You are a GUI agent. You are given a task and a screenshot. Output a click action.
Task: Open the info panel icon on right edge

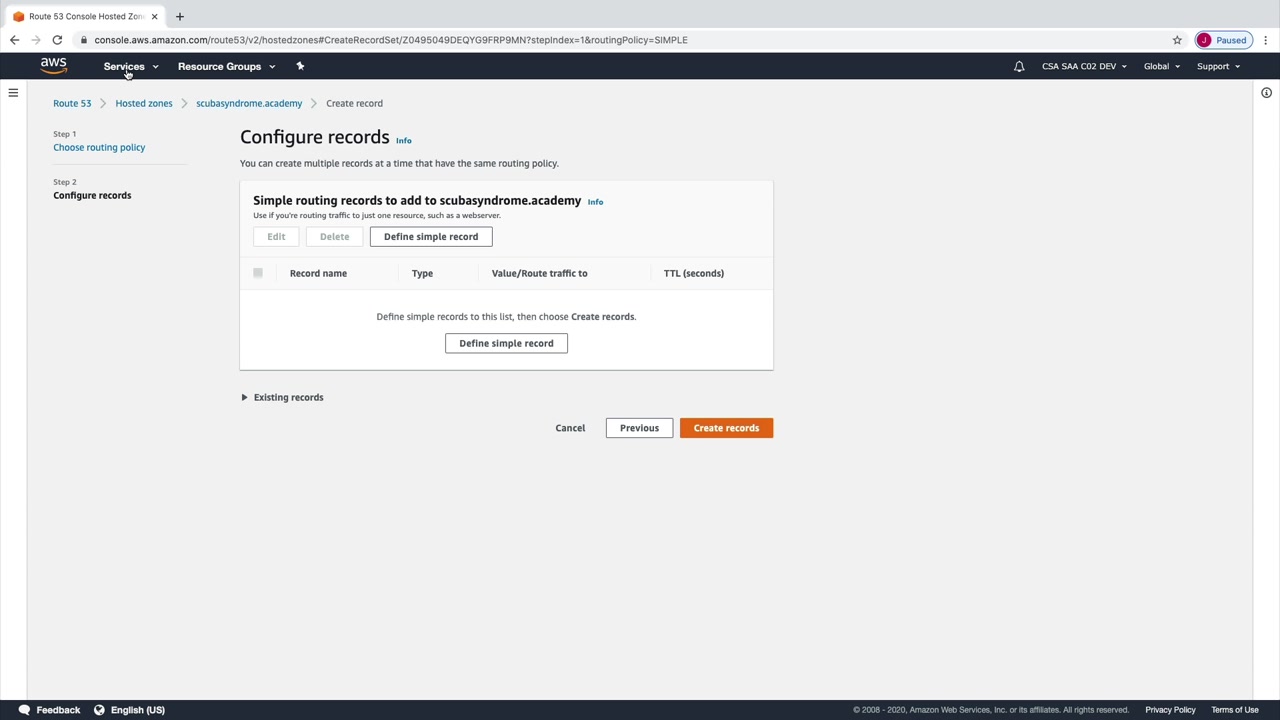coord(1266,93)
